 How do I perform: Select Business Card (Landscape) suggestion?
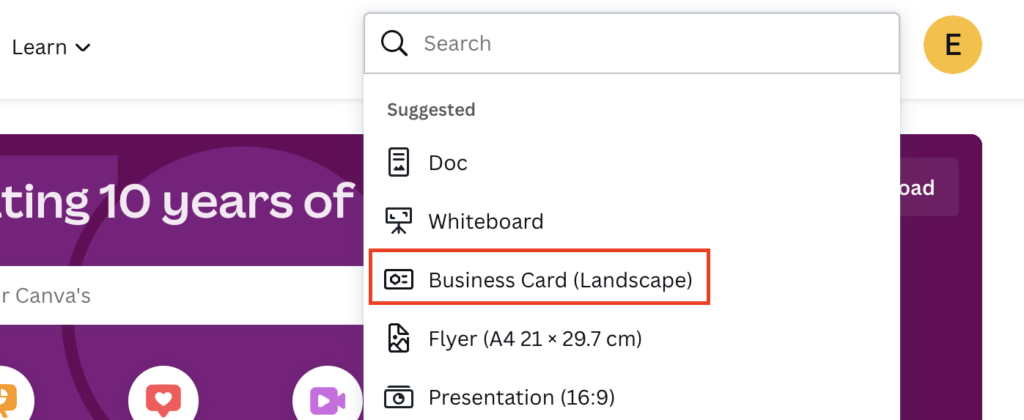pyautogui.click(x=560, y=280)
